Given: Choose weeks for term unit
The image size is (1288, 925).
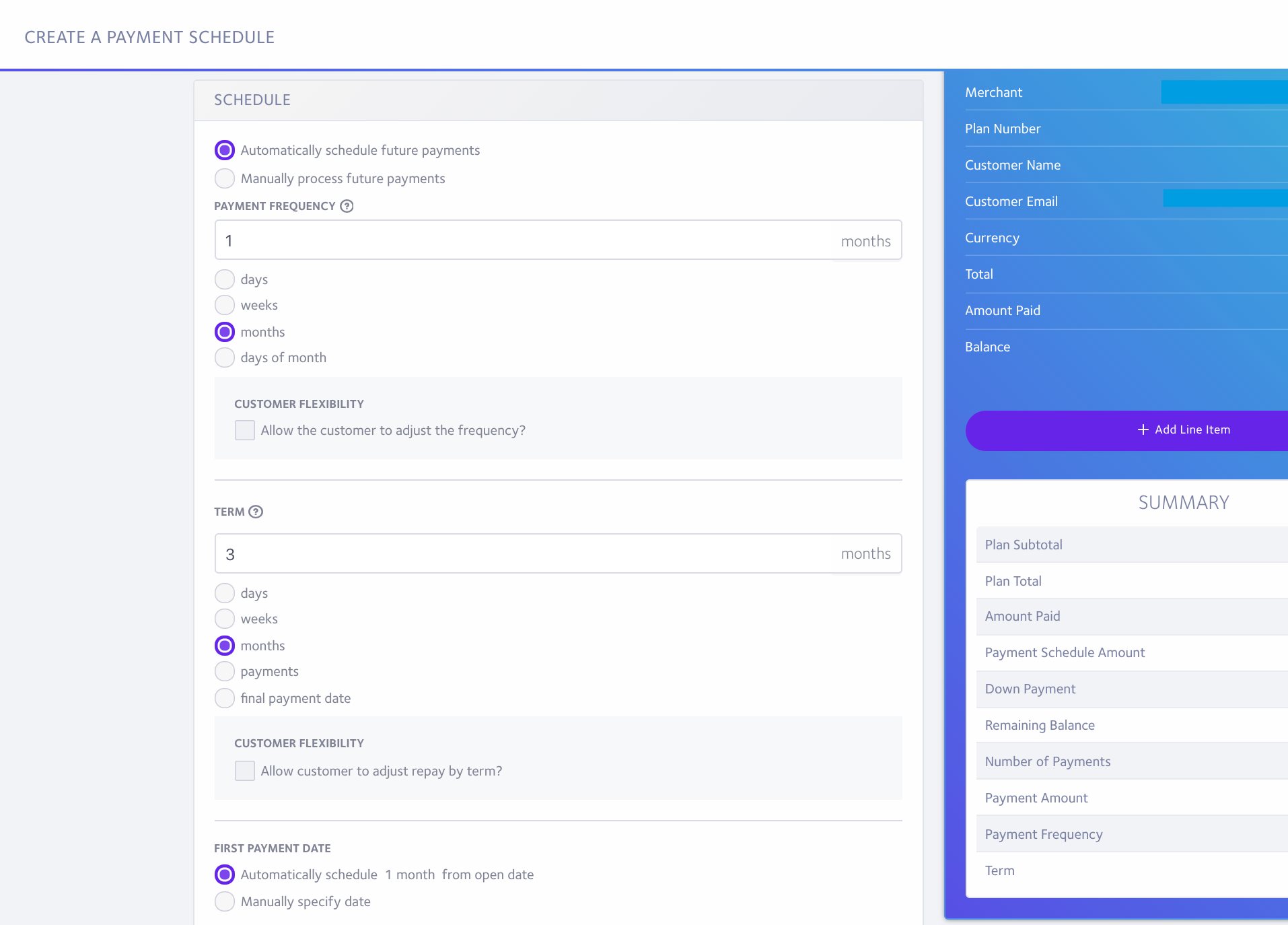Looking at the screenshot, I should pyautogui.click(x=225, y=619).
